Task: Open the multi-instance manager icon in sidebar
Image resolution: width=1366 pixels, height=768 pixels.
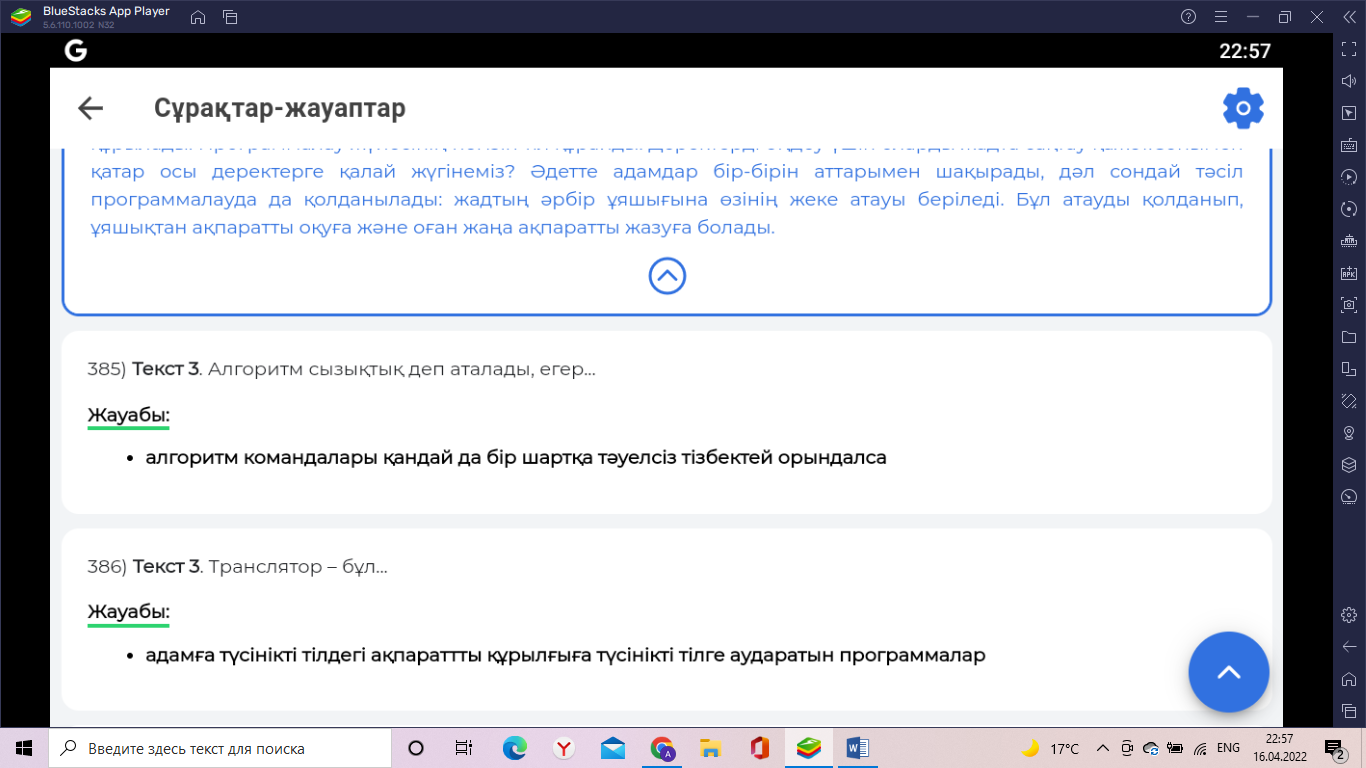Action: [1348, 241]
